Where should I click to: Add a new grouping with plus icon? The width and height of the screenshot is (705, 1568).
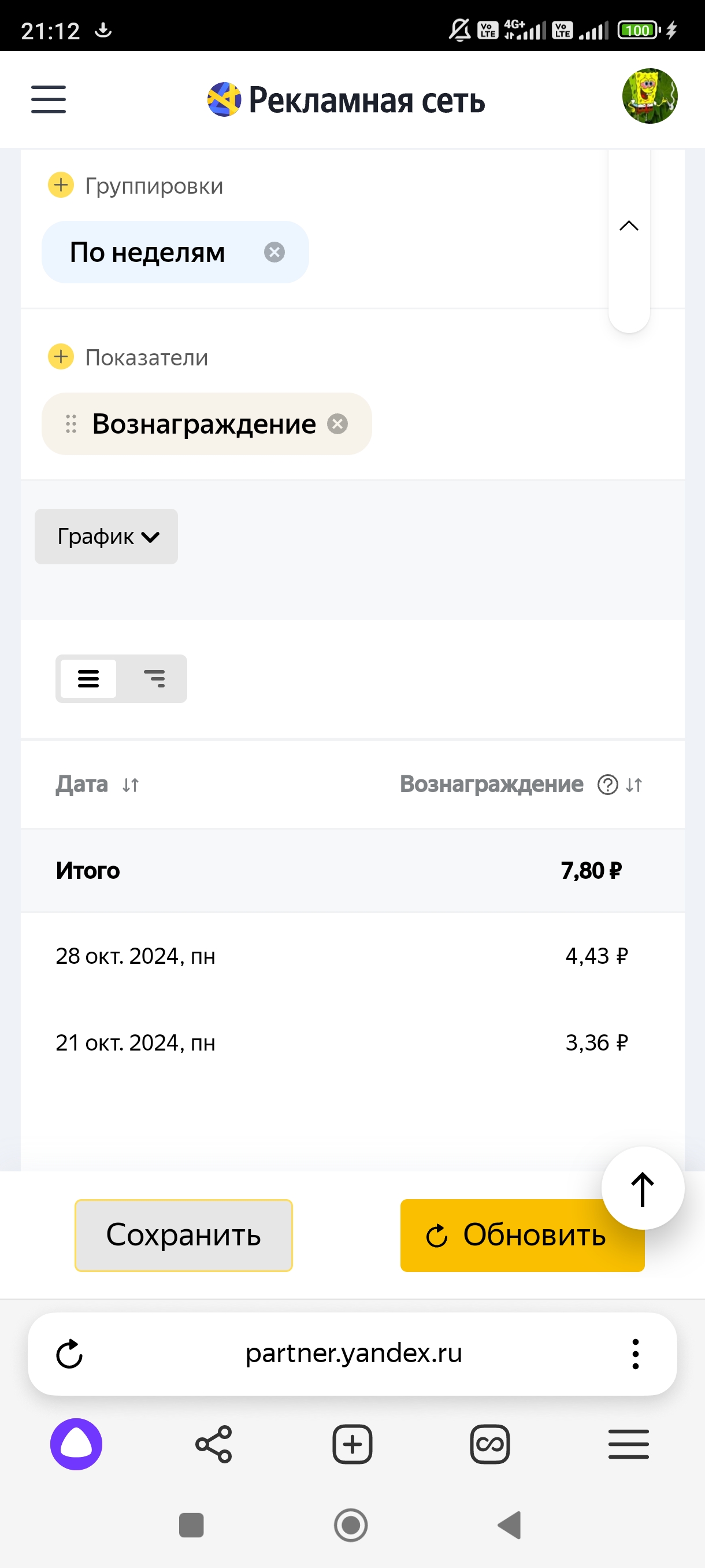click(61, 184)
